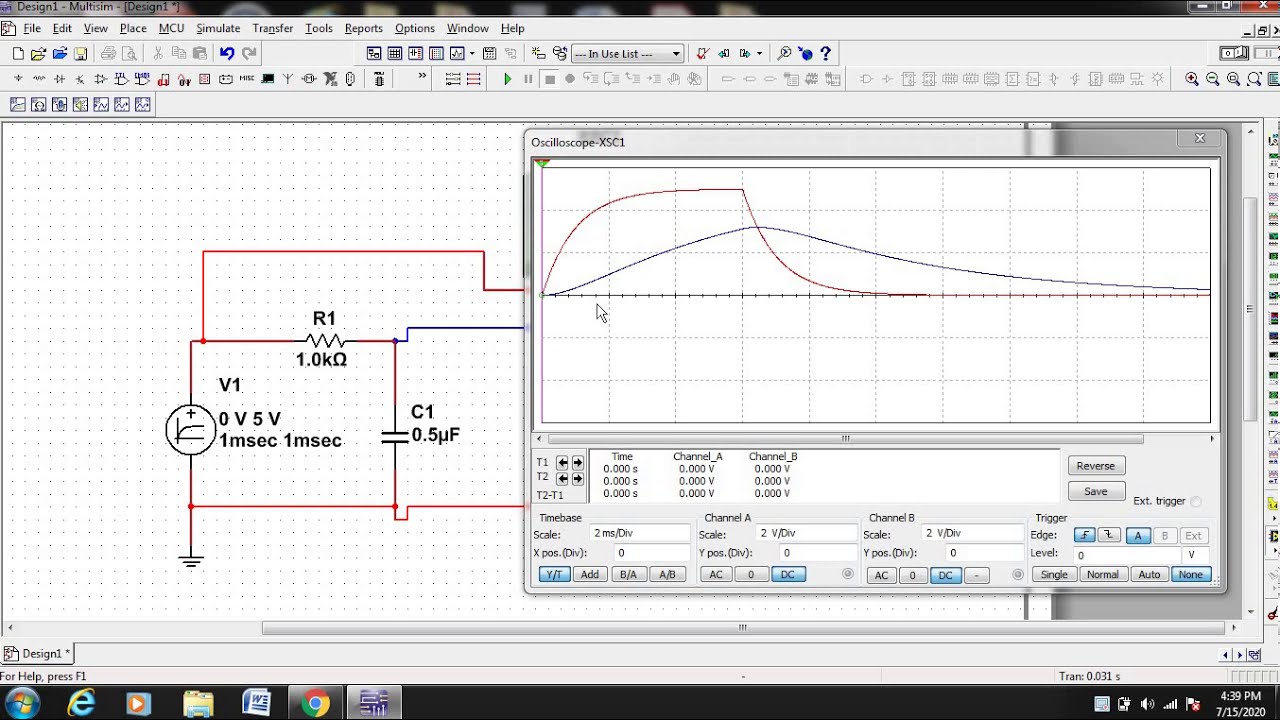Click first instrument icon in bottom toolbar
Viewport: 1280px width, 720px height.
[18, 105]
